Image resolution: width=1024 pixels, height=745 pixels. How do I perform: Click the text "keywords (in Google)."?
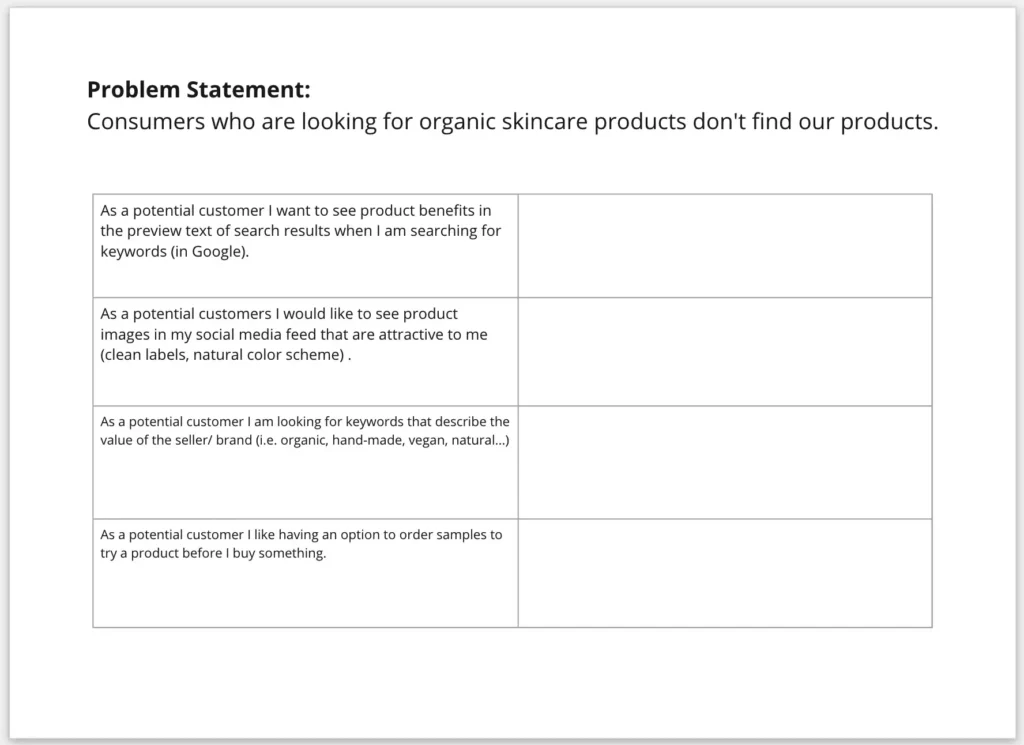point(174,252)
